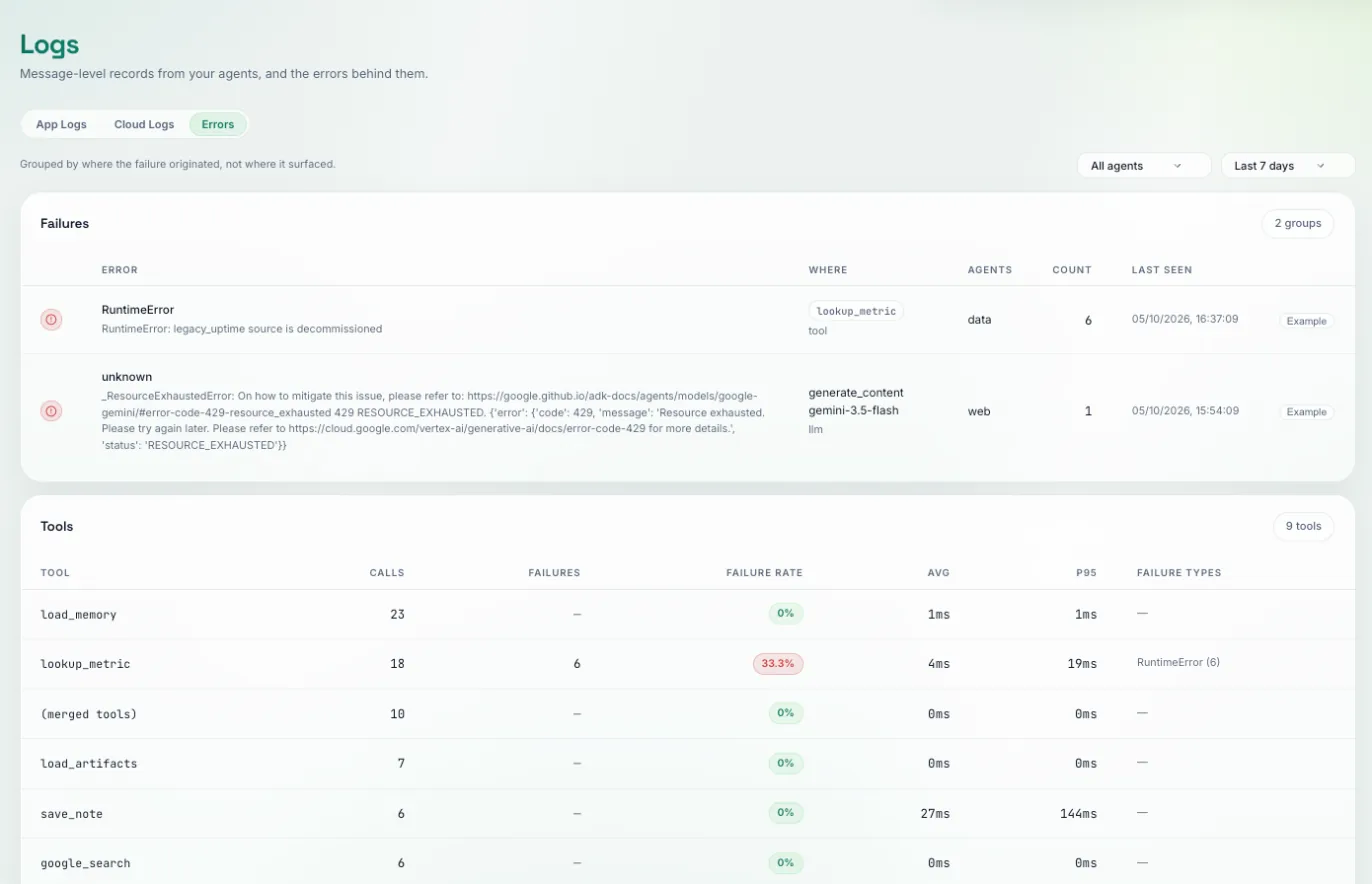Click the (merged tools) row name

(x=89, y=714)
